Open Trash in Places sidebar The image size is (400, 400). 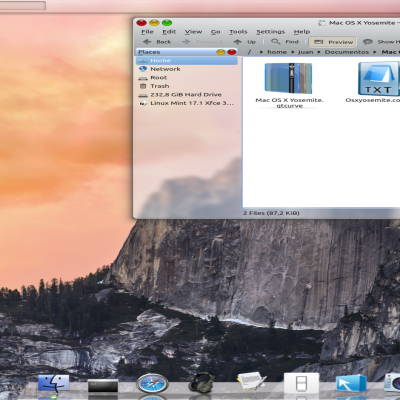[187, 86]
